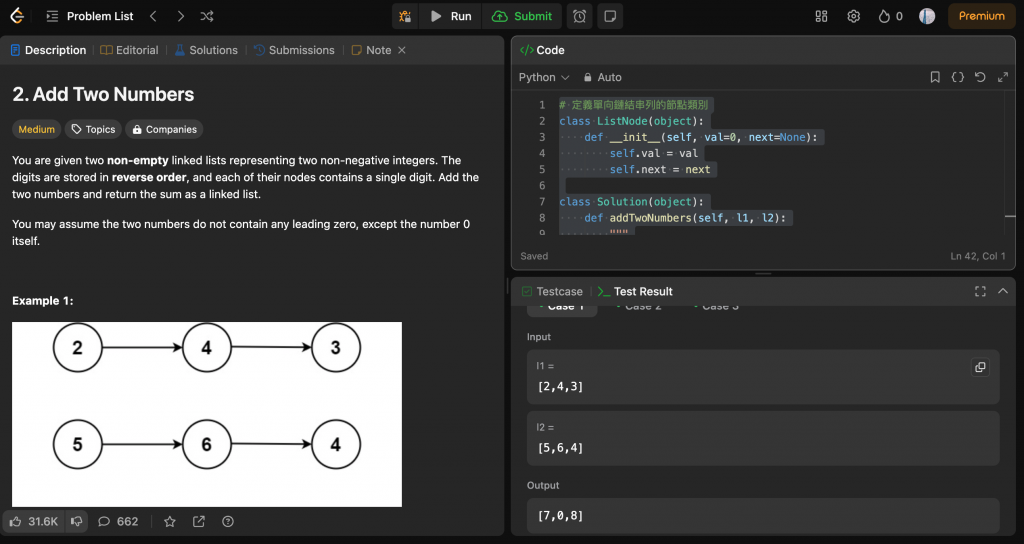Image resolution: width=1024 pixels, height=544 pixels.
Task: Format code with curly braces icon
Action: point(957,77)
